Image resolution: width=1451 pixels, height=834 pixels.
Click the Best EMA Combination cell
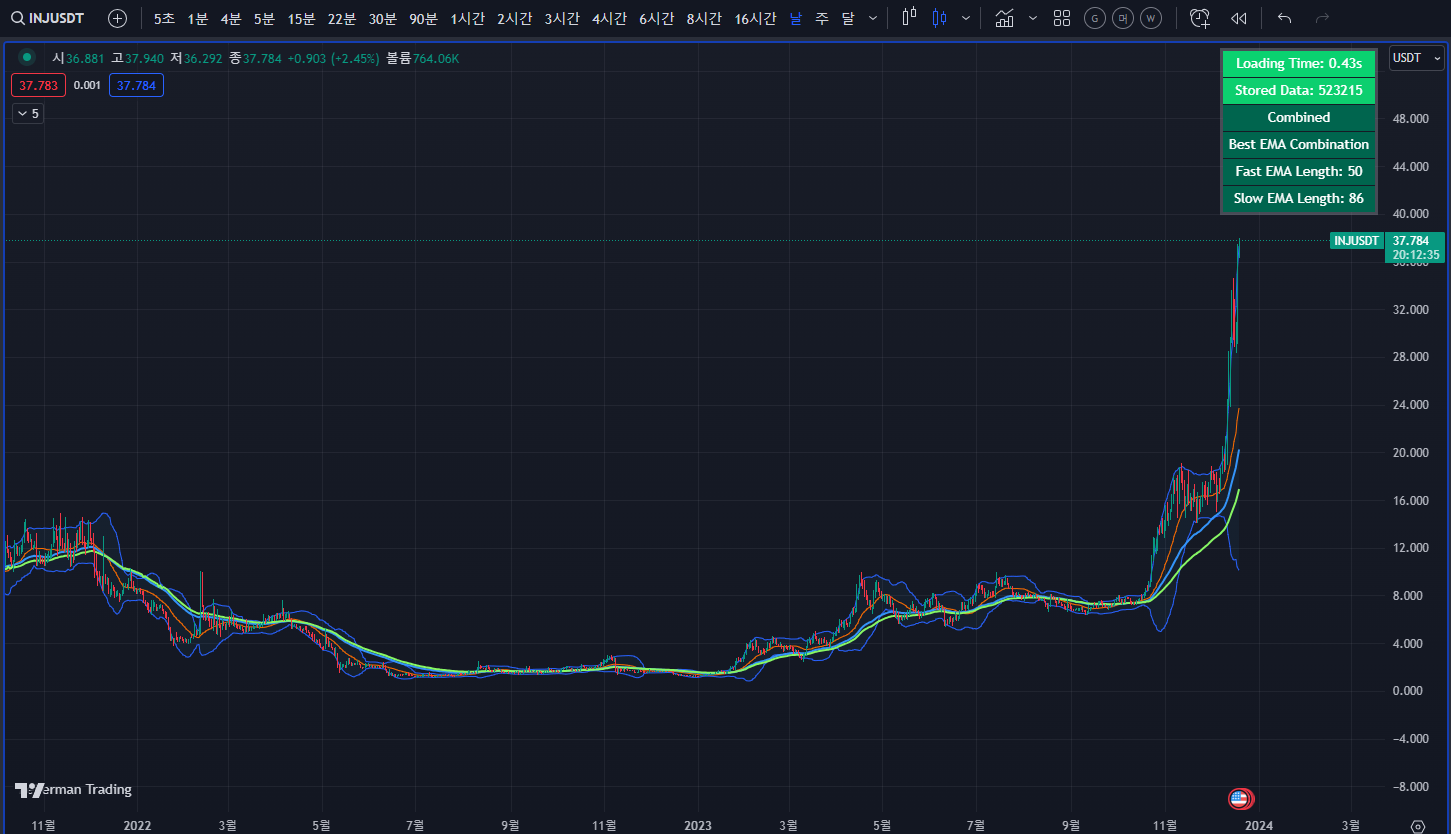1299,144
